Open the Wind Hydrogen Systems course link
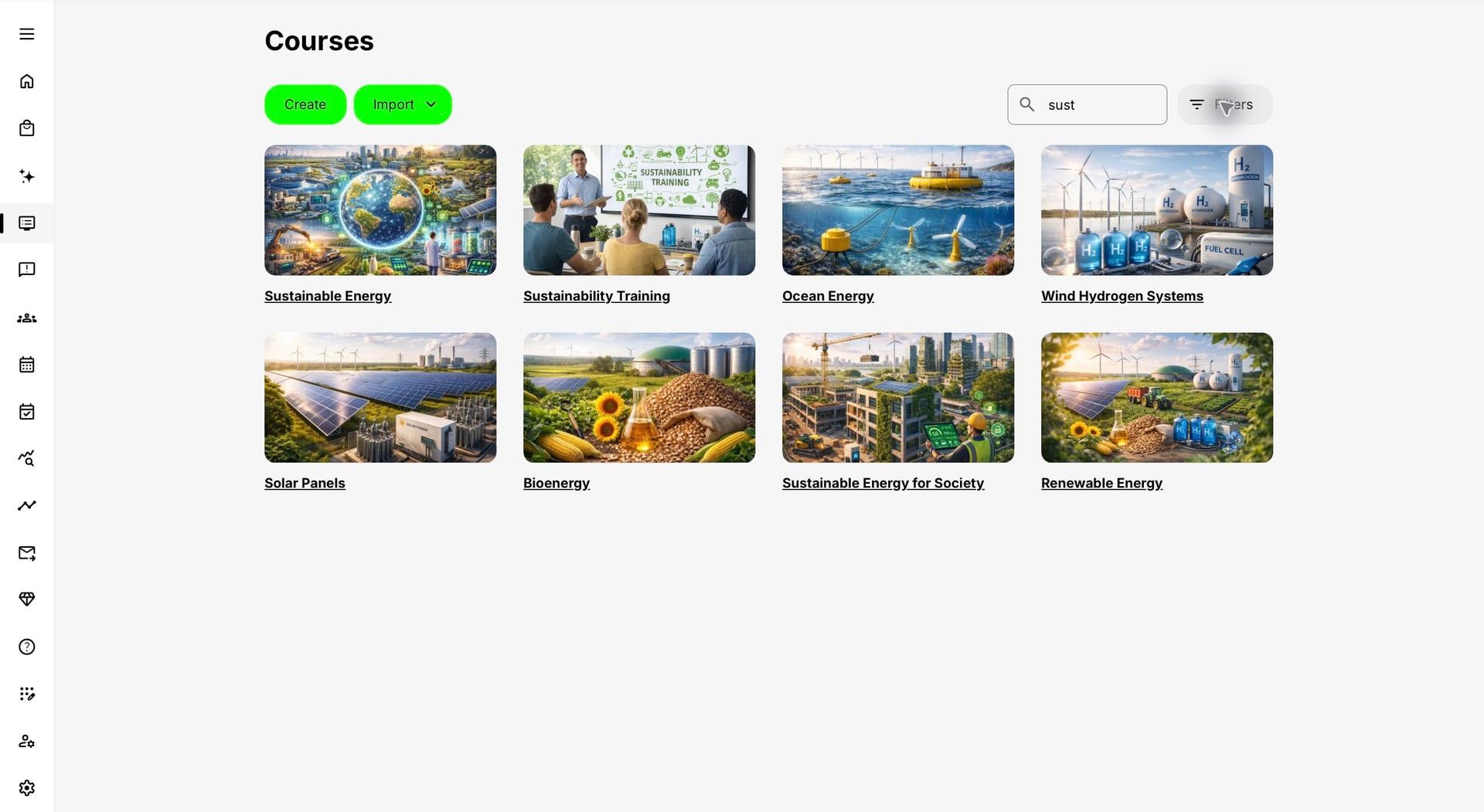1484x812 pixels. pyautogui.click(x=1122, y=296)
